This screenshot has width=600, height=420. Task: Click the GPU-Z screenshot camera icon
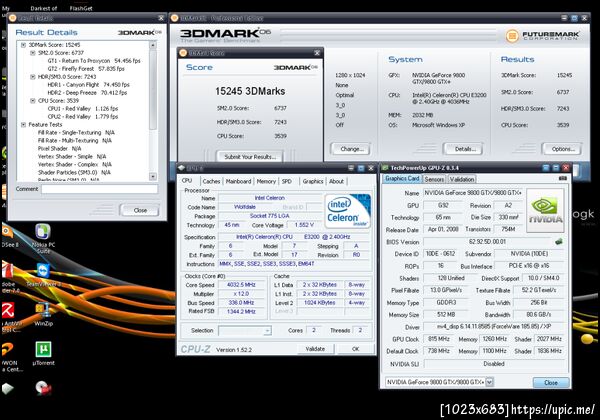562,178
